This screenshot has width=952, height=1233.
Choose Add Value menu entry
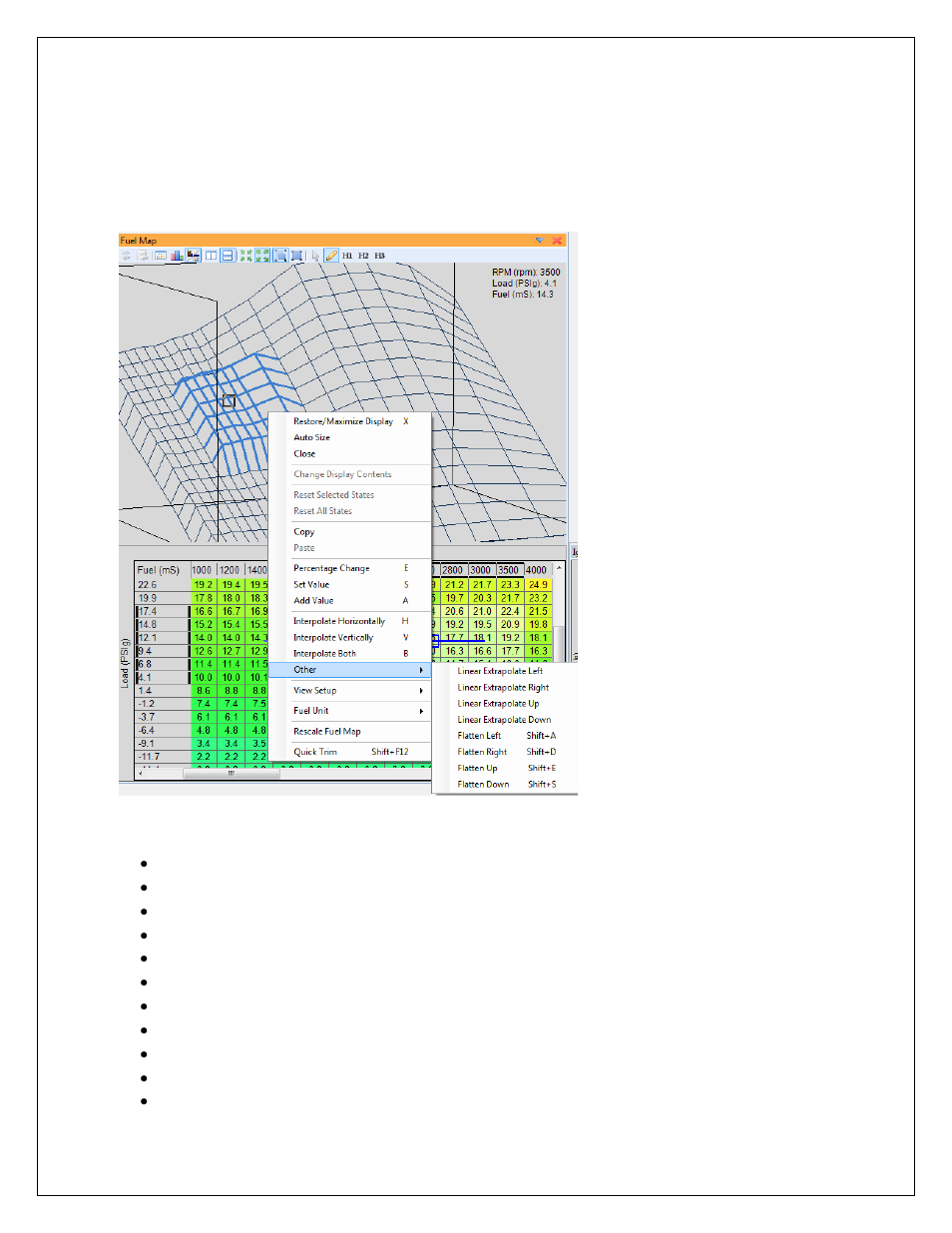pyautogui.click(x=350, y=601)
